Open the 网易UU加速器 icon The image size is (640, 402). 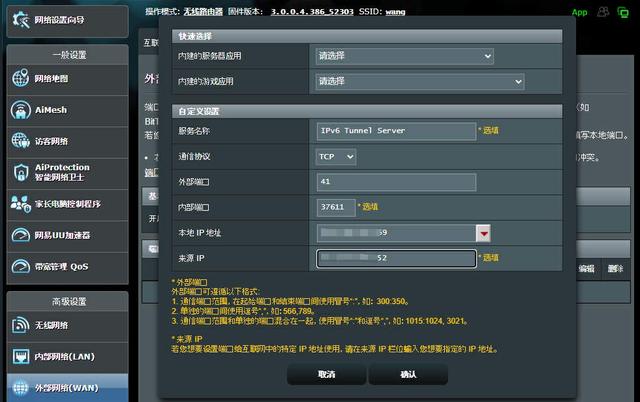[20, 235]
